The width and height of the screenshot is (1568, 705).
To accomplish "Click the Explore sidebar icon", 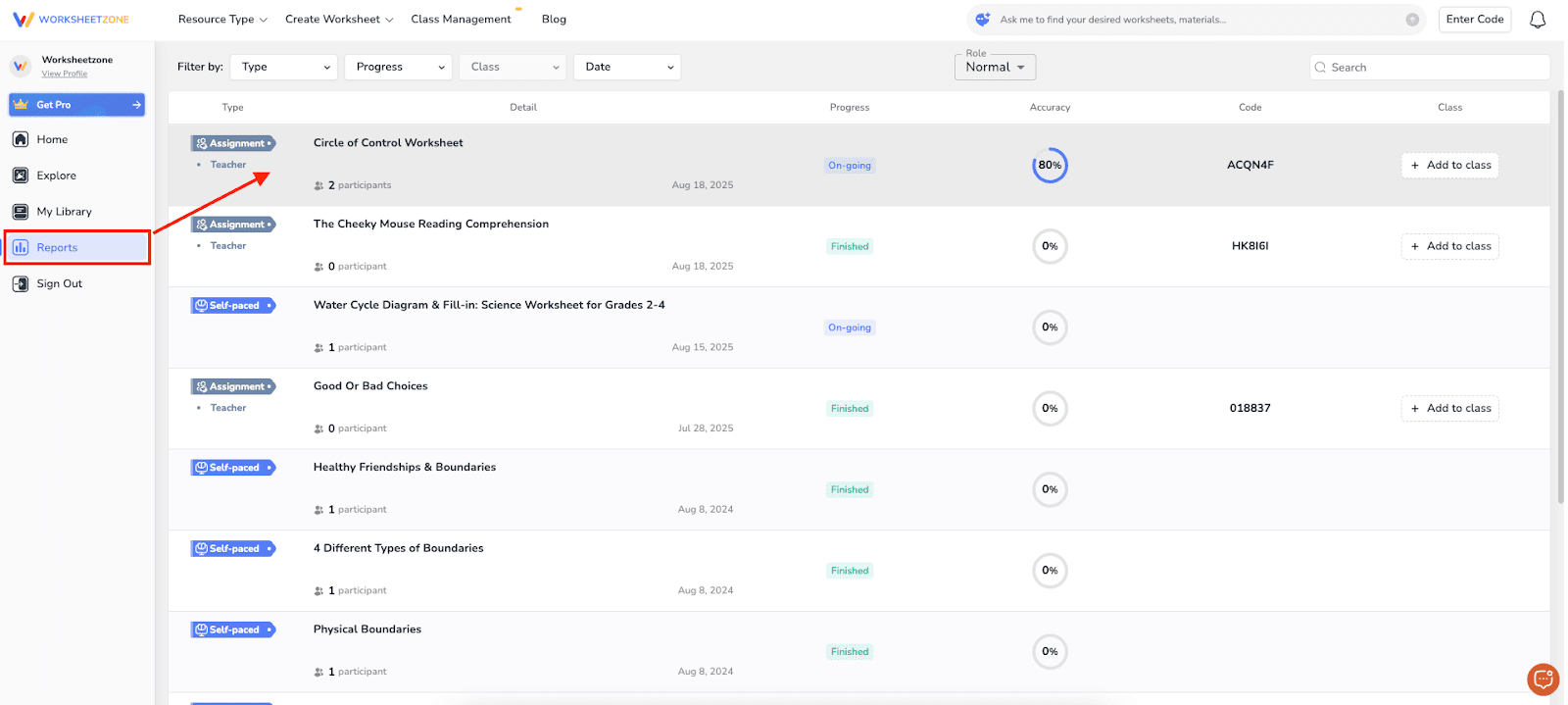I will pos(21,176).
